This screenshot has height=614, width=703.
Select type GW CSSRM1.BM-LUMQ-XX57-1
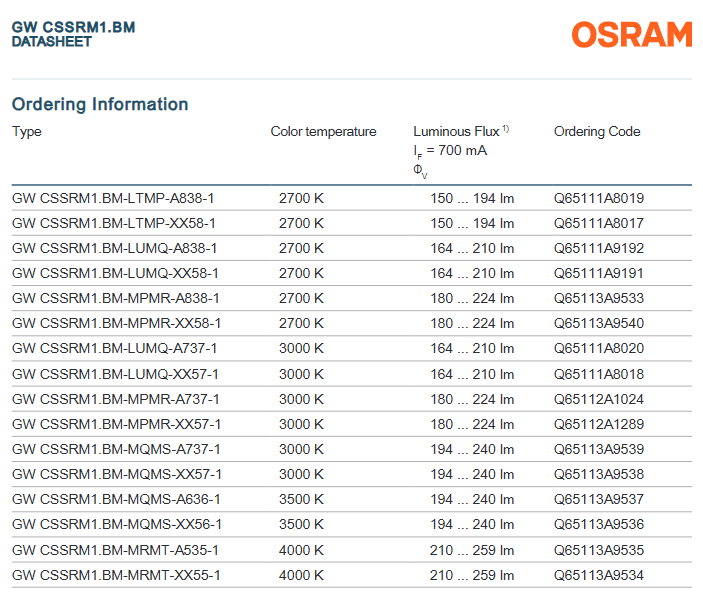(115, 374)
